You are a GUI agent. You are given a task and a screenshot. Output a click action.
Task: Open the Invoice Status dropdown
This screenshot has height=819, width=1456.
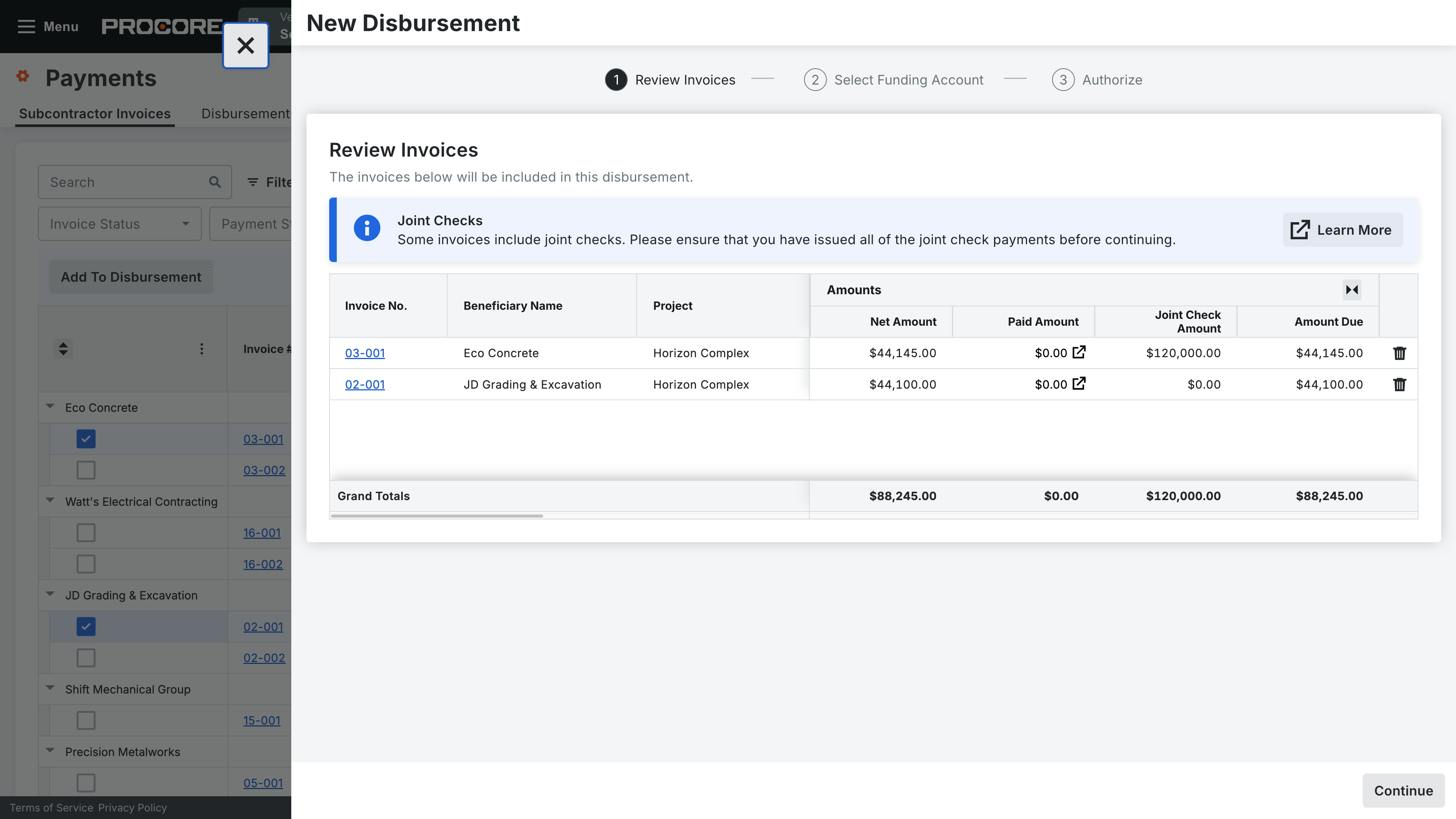click(x=119, y=224)
